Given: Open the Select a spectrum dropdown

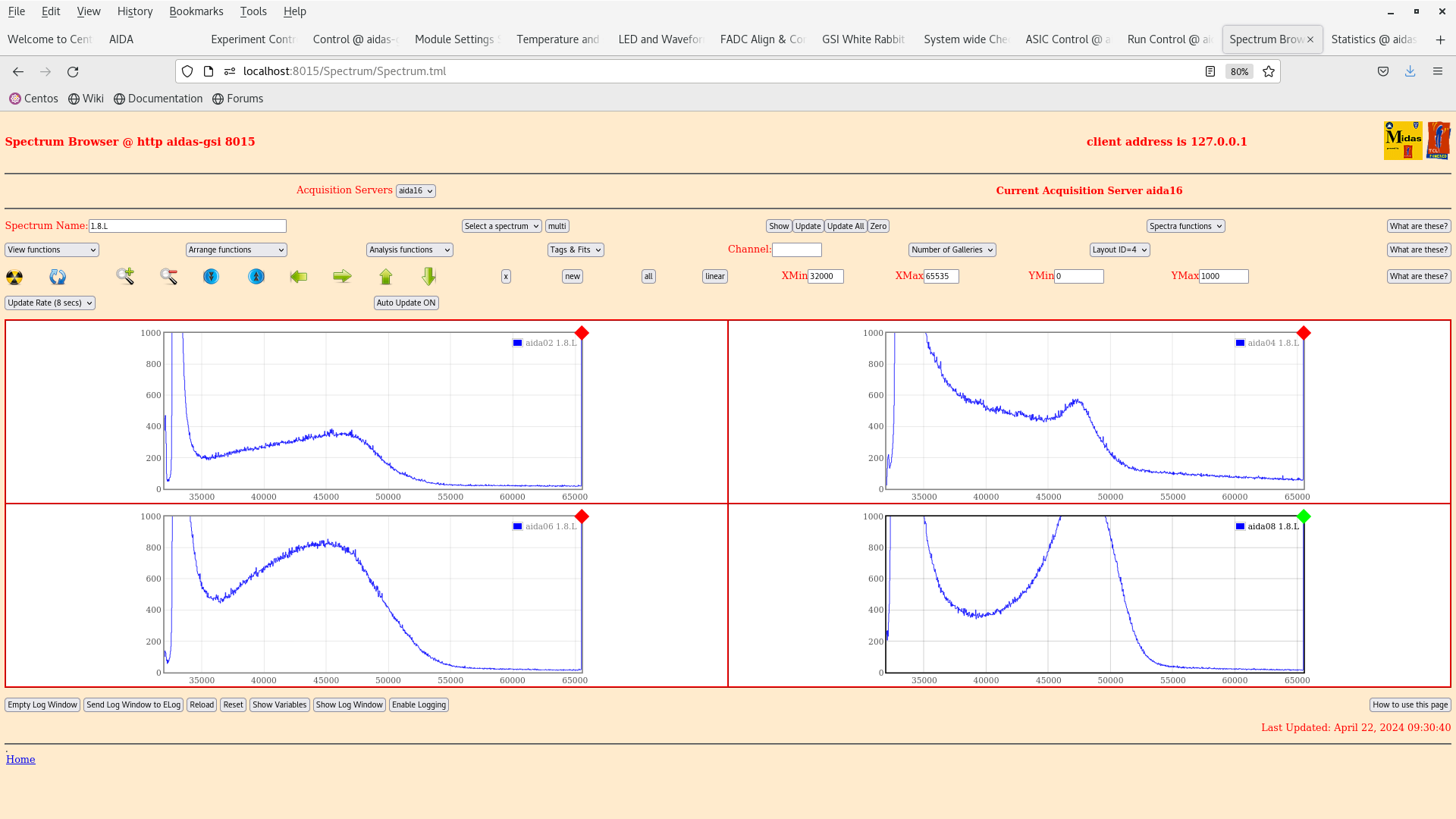Looking at the screenshot, I should pos(502,226).
